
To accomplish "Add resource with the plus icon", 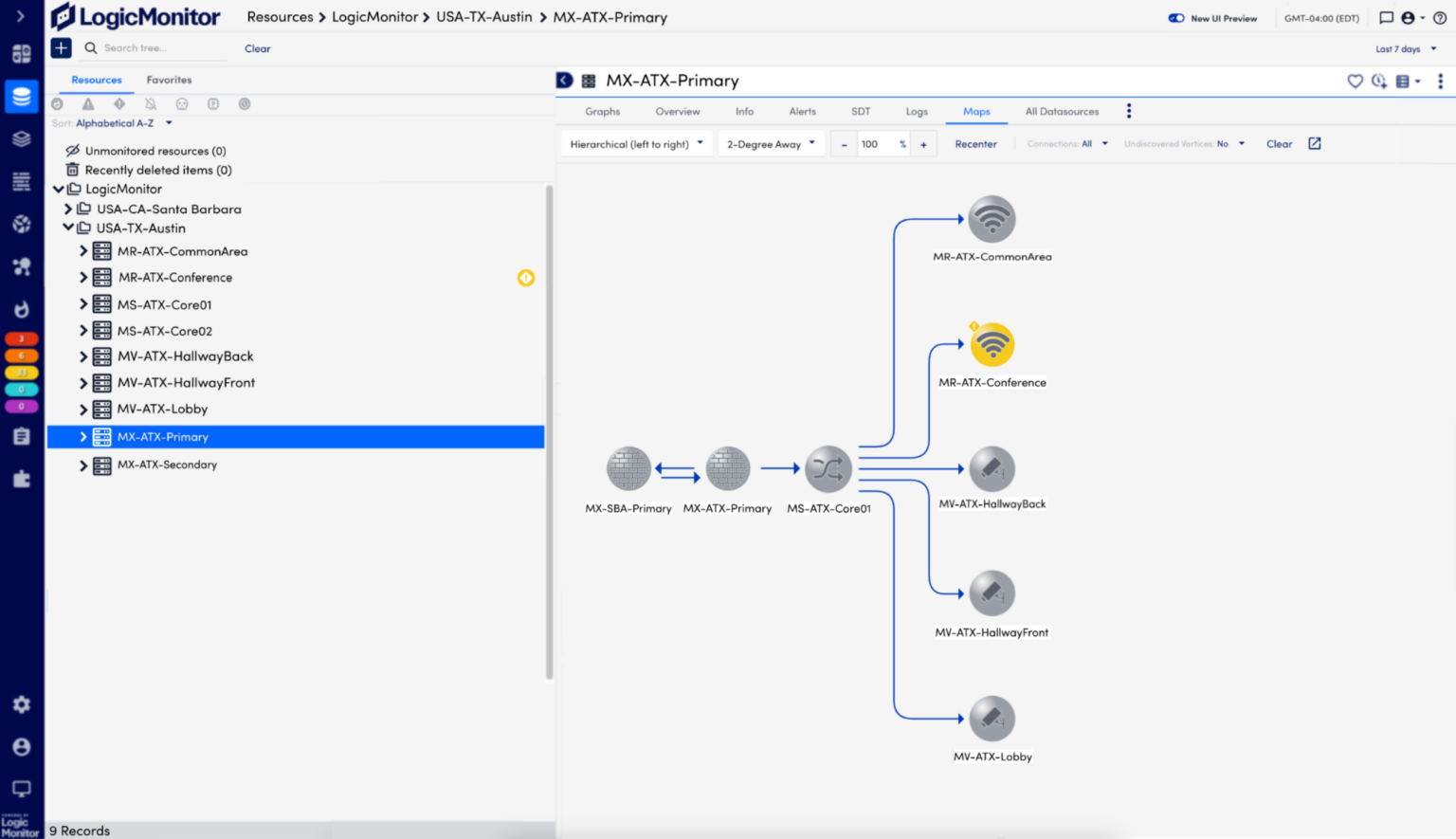I will [x=61, y=48].
